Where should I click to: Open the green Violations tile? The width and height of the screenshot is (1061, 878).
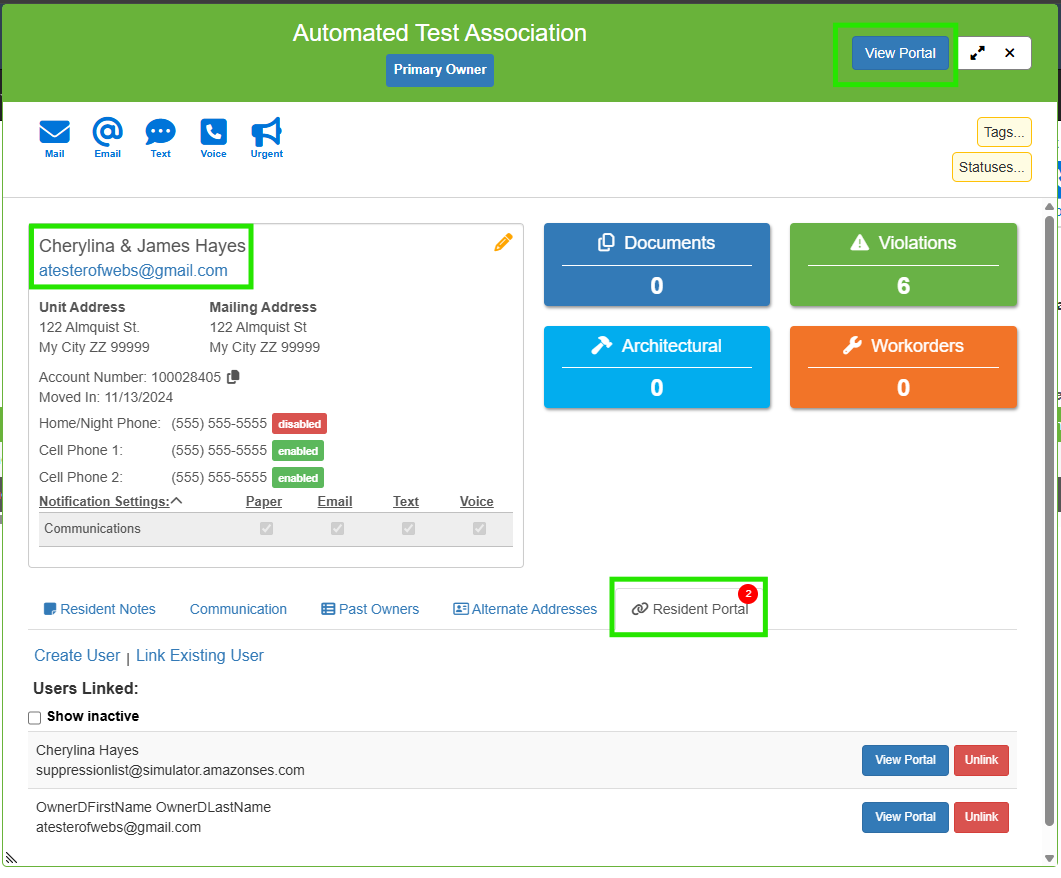[x=903, y=264]
